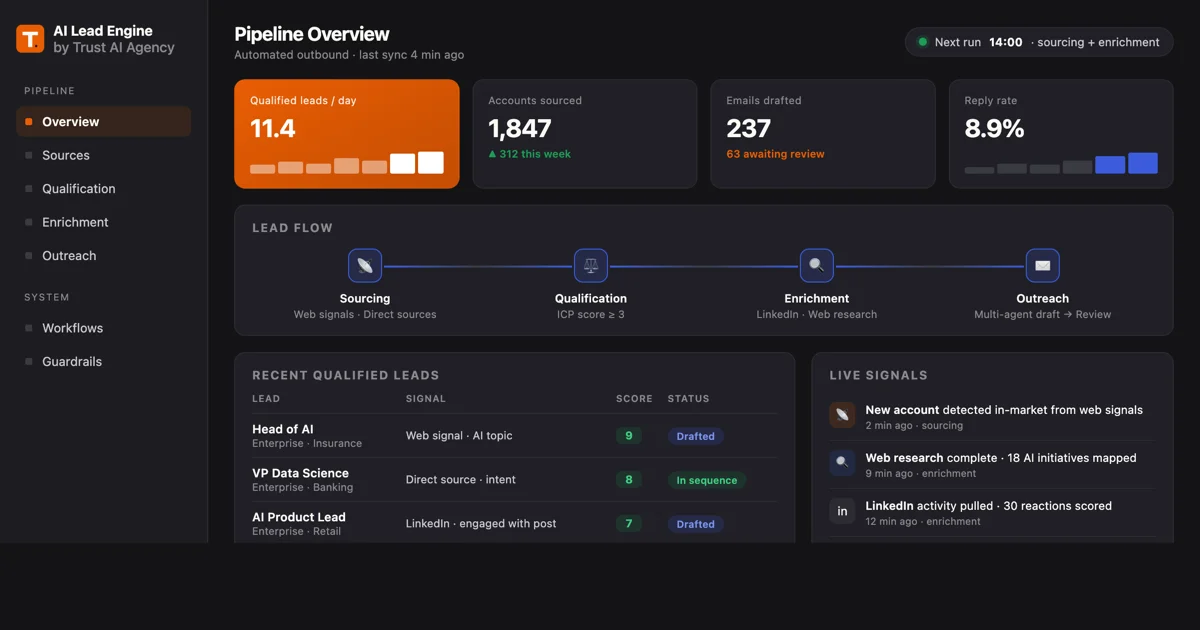This screenshot has height=630, width=1200.
Task: Go to Sources in the sidebar
Action: pos(104,155)
